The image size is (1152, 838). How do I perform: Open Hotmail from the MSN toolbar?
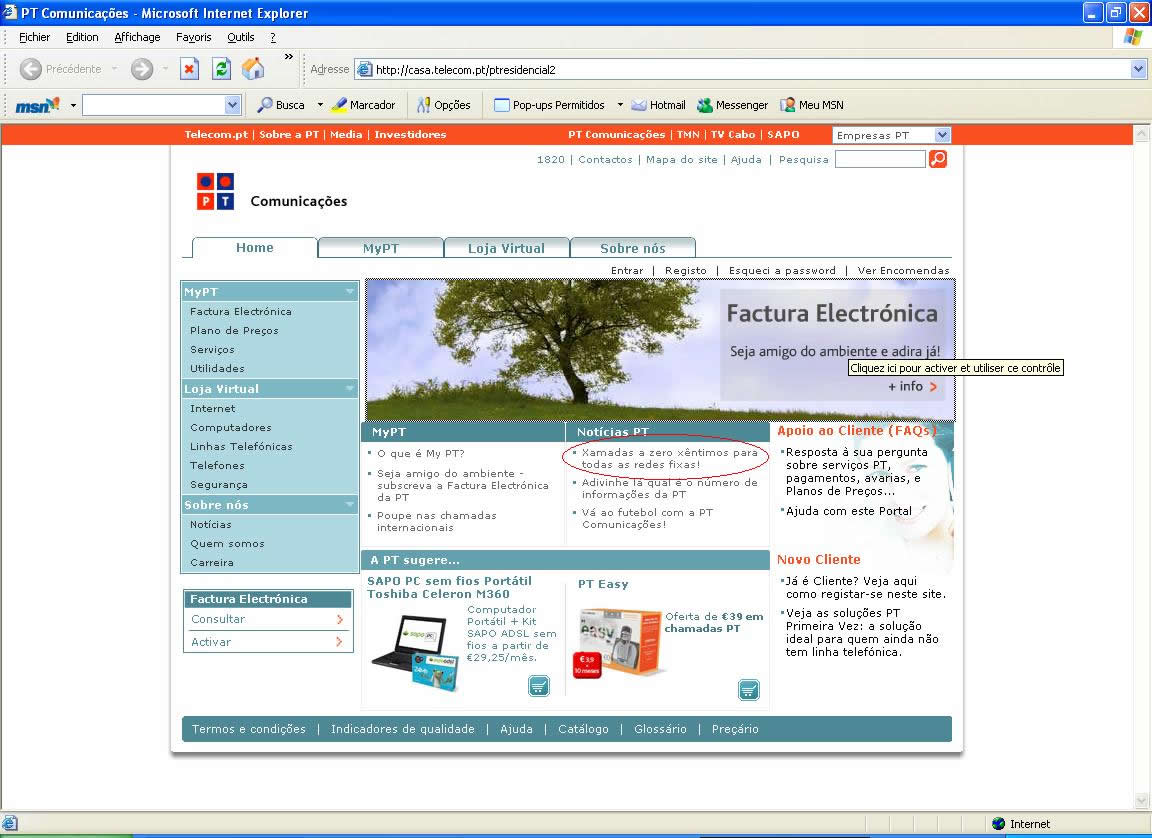[x=659, y=105]
